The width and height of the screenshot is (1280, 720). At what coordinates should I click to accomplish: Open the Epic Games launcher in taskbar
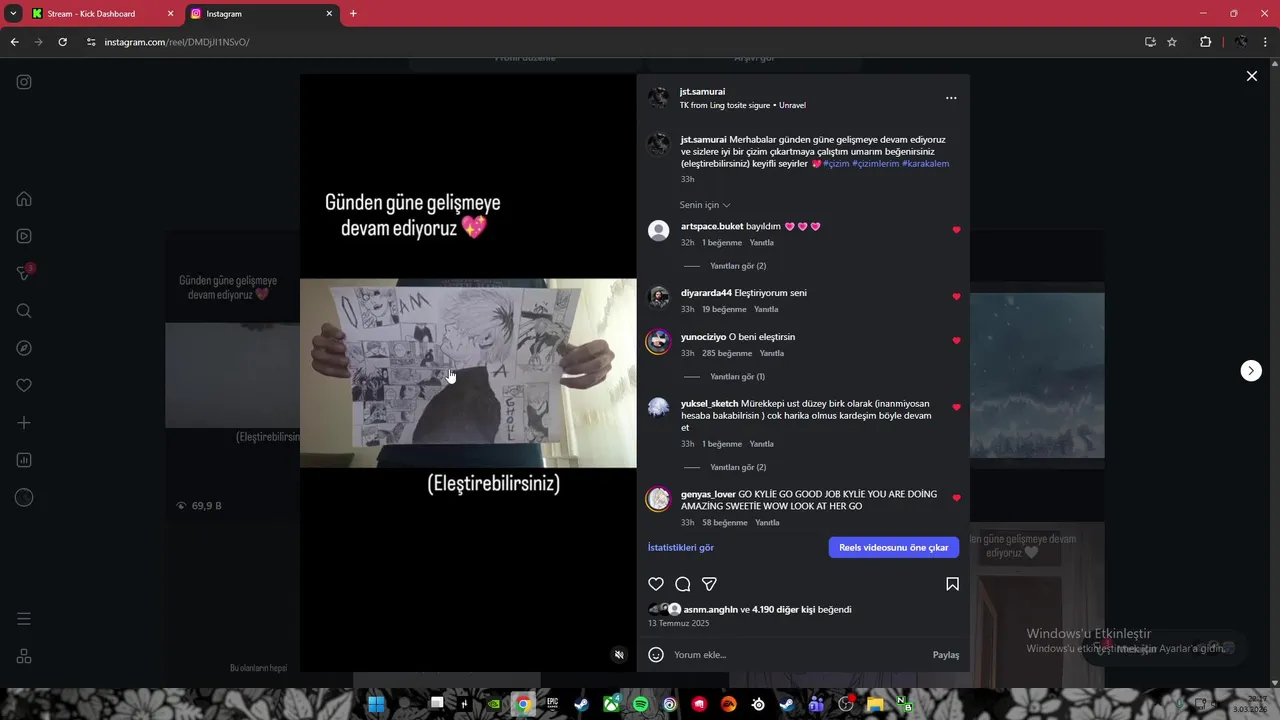552,704
